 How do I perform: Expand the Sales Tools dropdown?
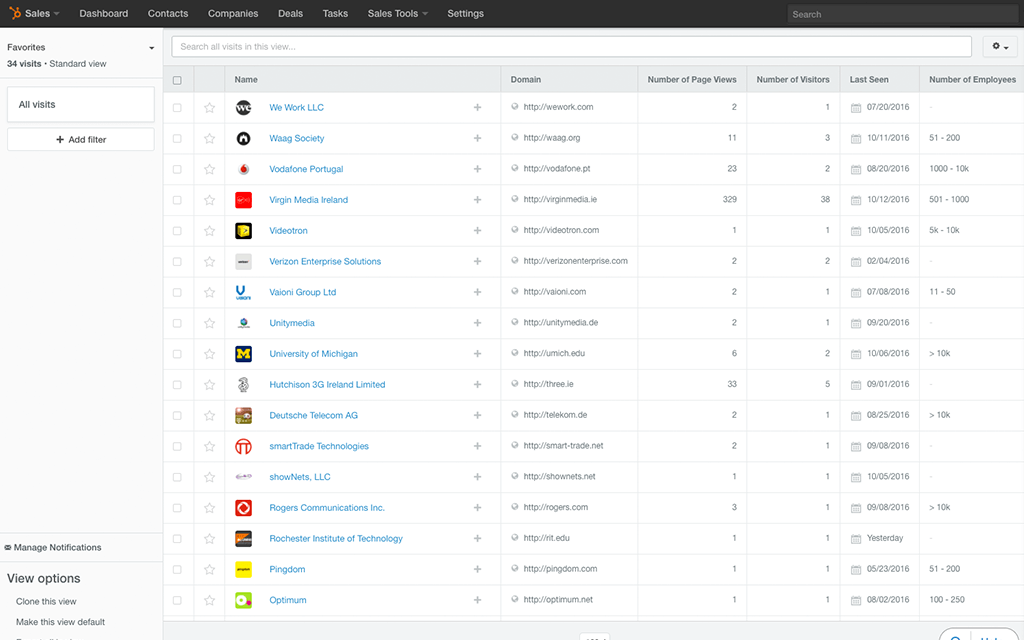click(x=397, y=13)
